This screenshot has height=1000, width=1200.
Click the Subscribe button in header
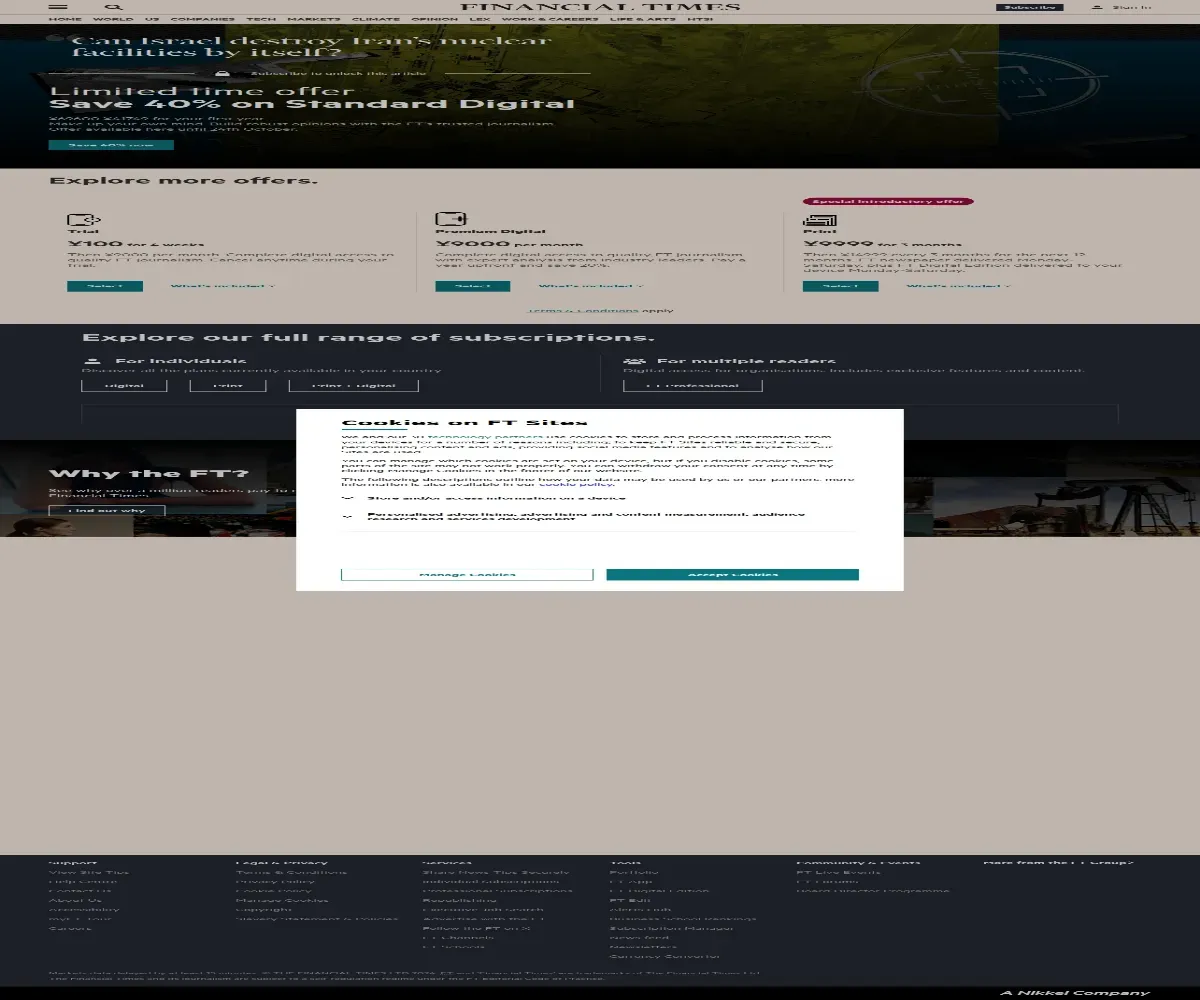tap(1029, 7)
